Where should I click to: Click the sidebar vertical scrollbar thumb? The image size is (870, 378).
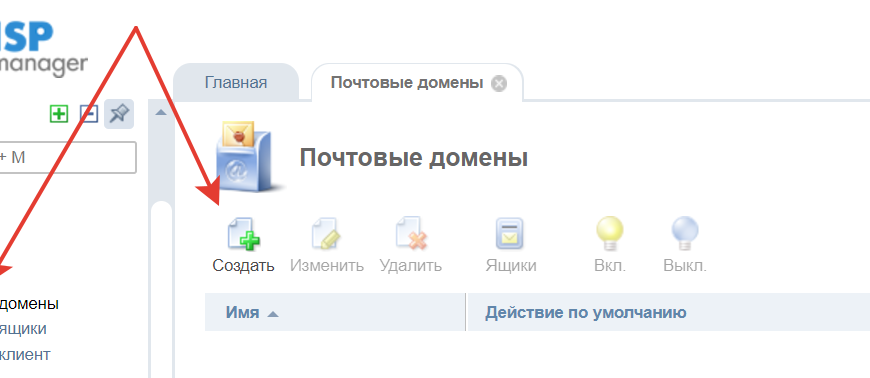tap(161, 289)
